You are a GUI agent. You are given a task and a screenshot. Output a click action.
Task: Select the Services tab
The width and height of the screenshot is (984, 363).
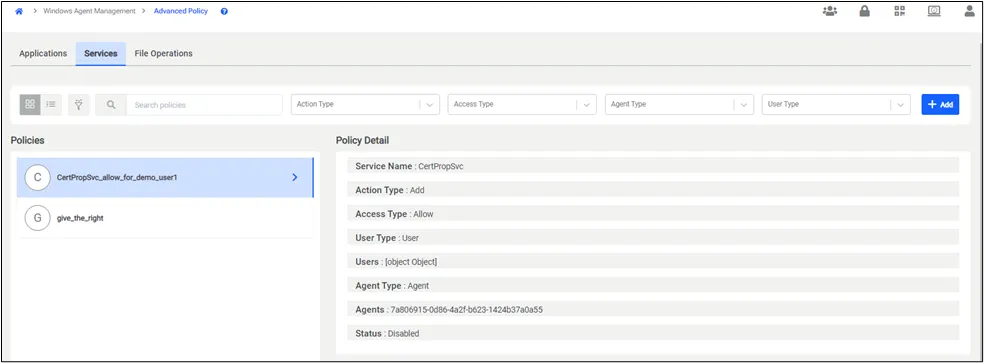click(101, 53)
